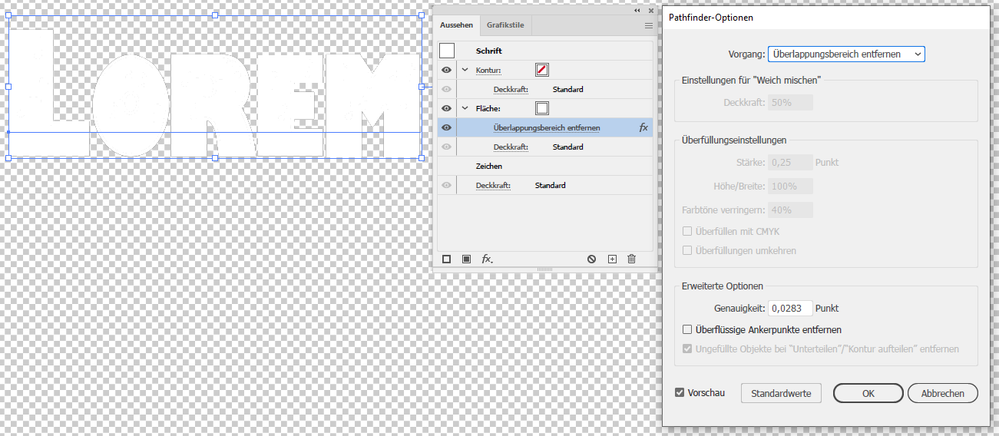Click Deckkraft link under Fläche
The height and width of the screenshot is (436, 999).
511,147
